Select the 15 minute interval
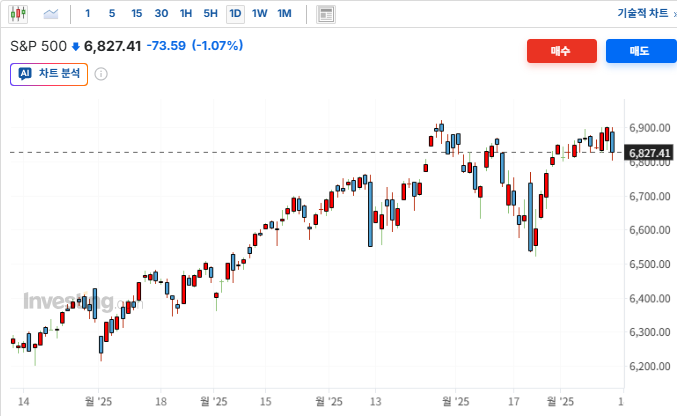Viewport: 677px width, 416px height. (x=136, y=14)
